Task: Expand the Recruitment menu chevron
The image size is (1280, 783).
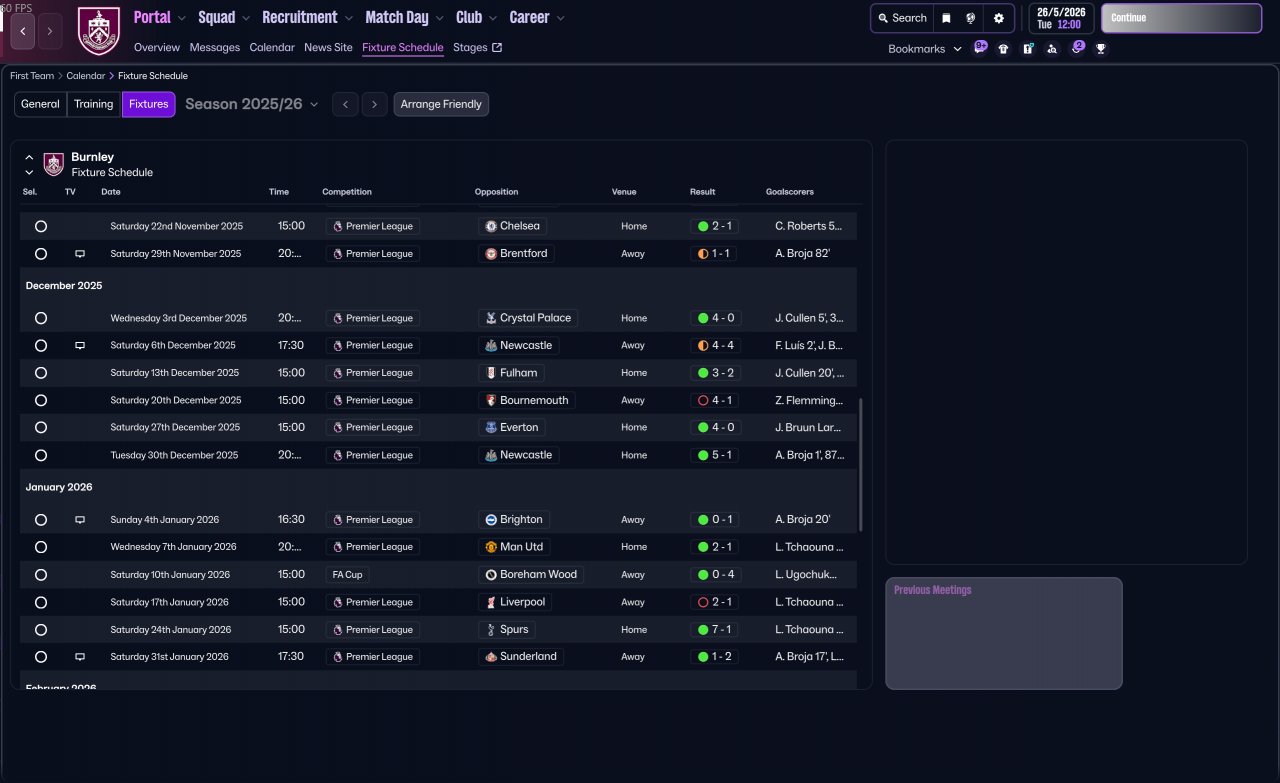Action: (348, 18)
